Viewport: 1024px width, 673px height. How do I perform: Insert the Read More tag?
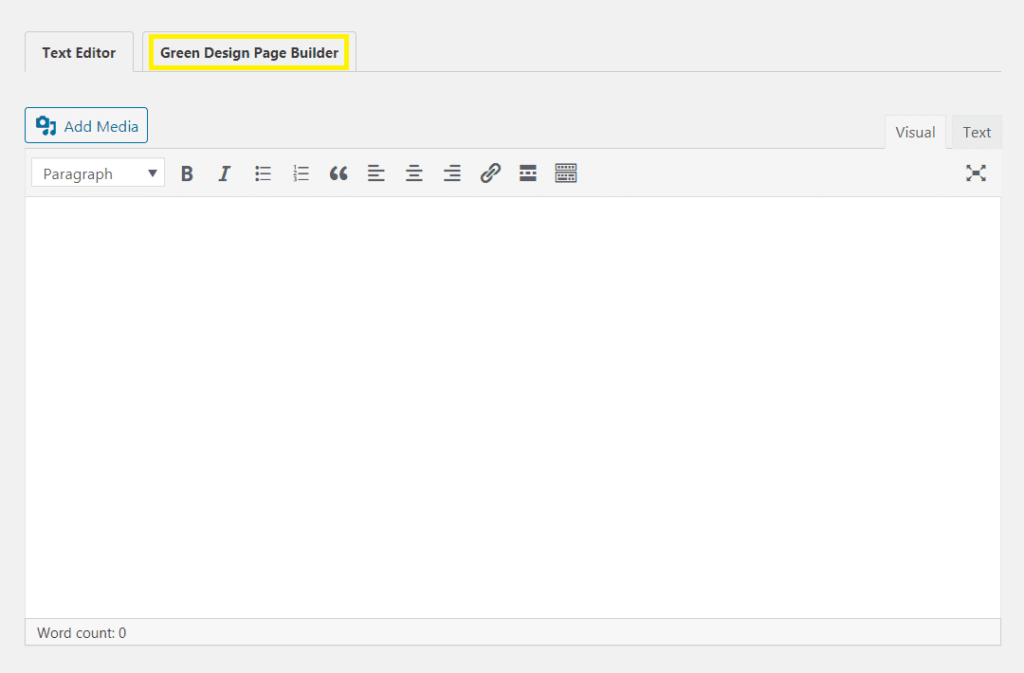[527, 173]
